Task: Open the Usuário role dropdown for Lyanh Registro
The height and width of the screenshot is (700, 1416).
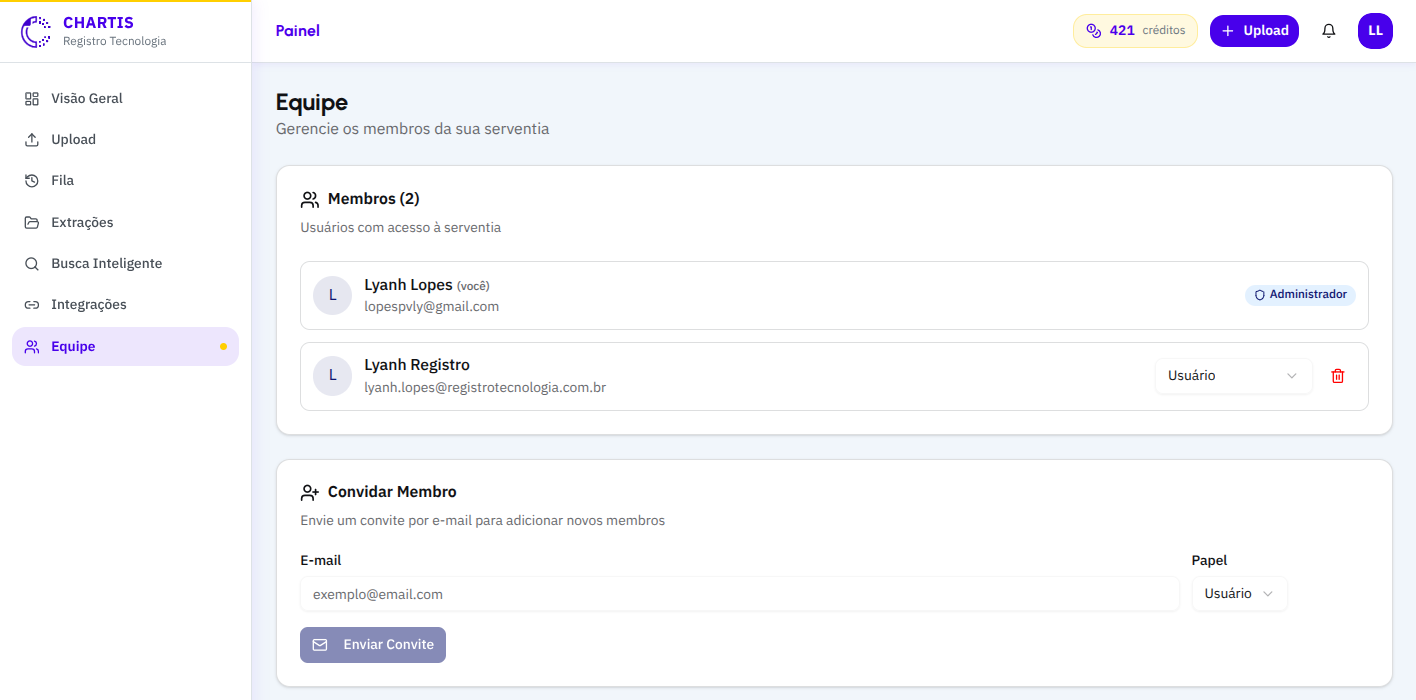Action: [x=1233, y=376]
